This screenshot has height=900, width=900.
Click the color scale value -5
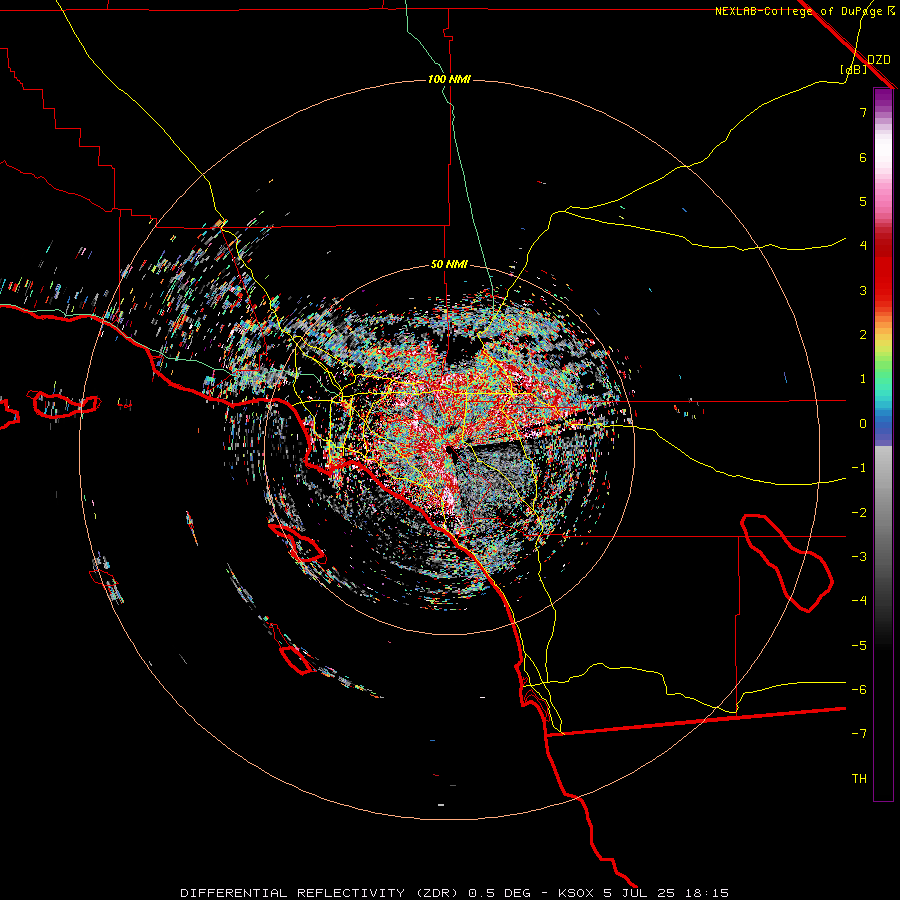(x=859, y=646)
